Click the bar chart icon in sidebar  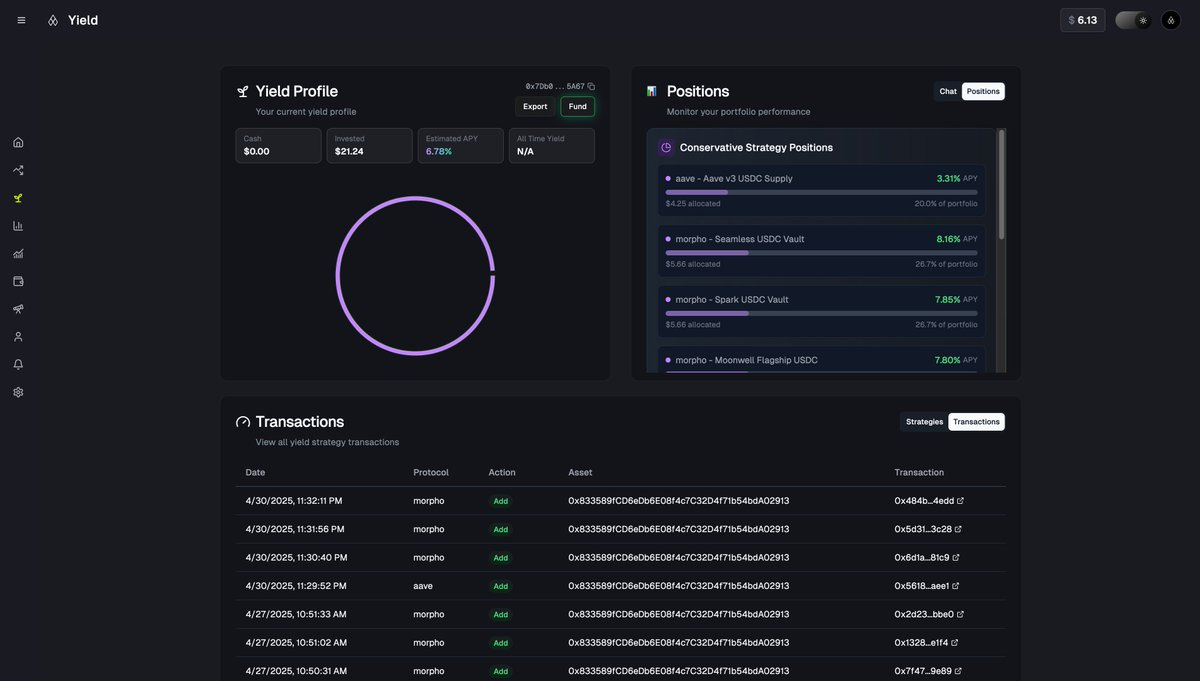tap(18, 226)
